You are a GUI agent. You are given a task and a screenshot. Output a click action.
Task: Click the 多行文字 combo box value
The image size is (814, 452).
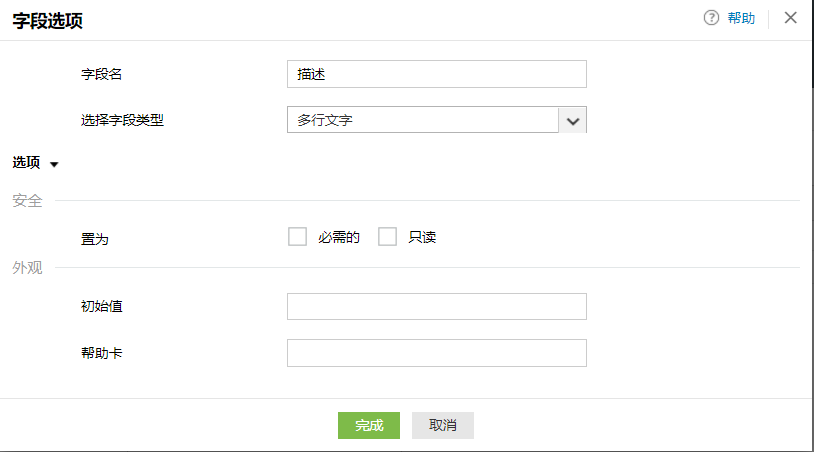[x=422, y=120]
